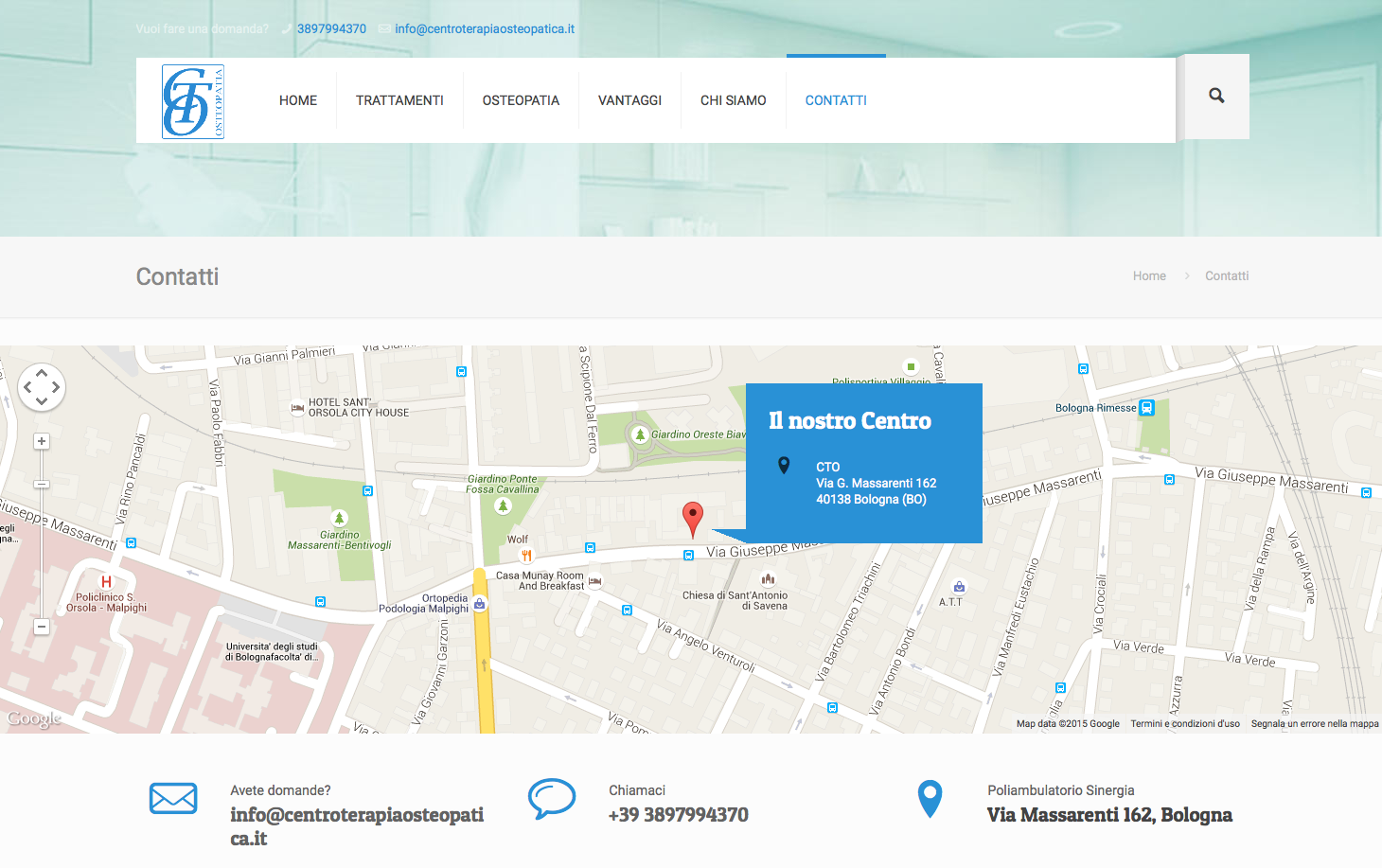Image resolution: width=1382 pixels, height=868 pixels.
Task: Click the map pan control arrows
Action: 42,387
